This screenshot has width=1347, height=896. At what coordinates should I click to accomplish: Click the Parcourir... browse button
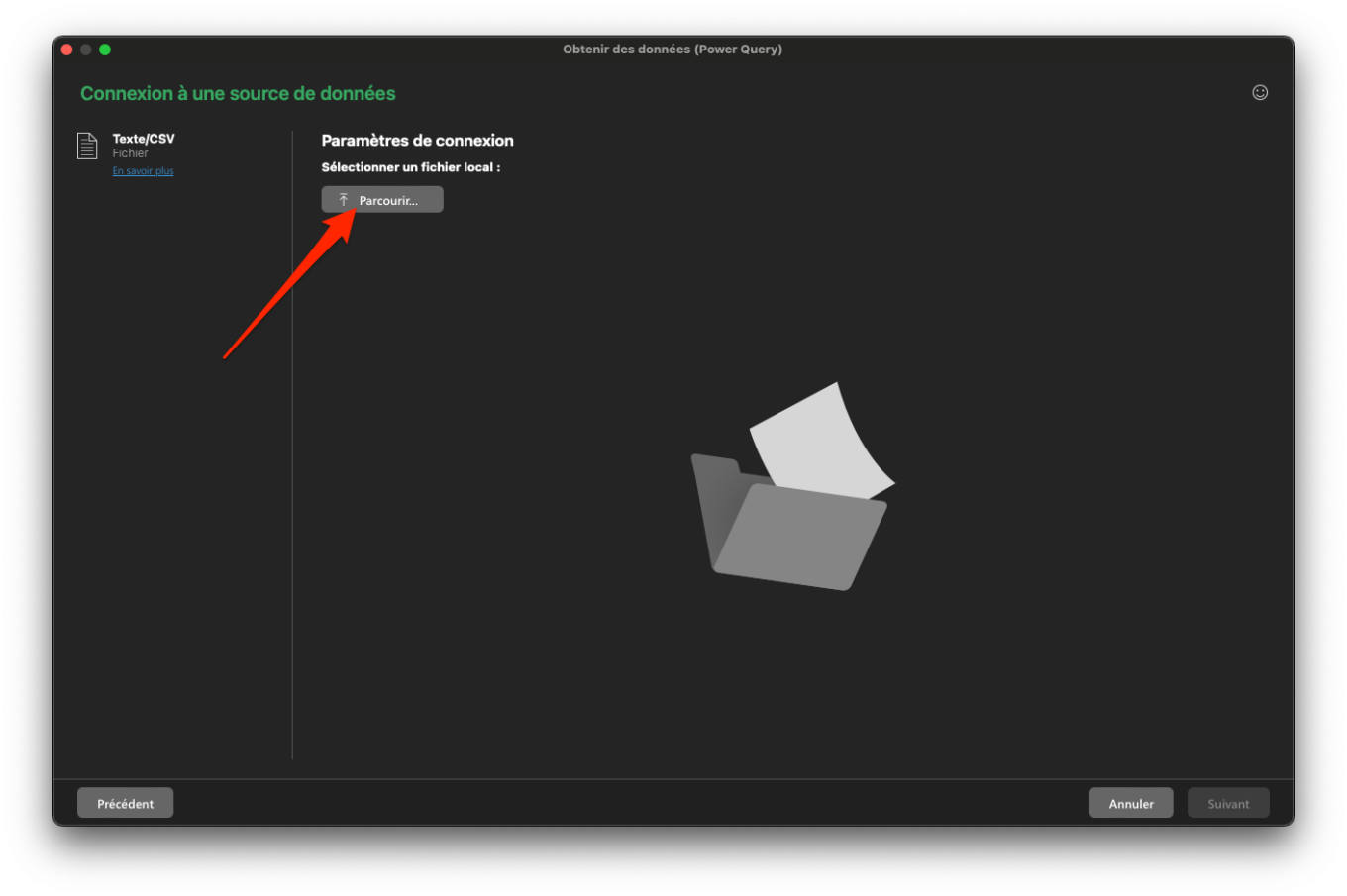click(x=381, y=200)
